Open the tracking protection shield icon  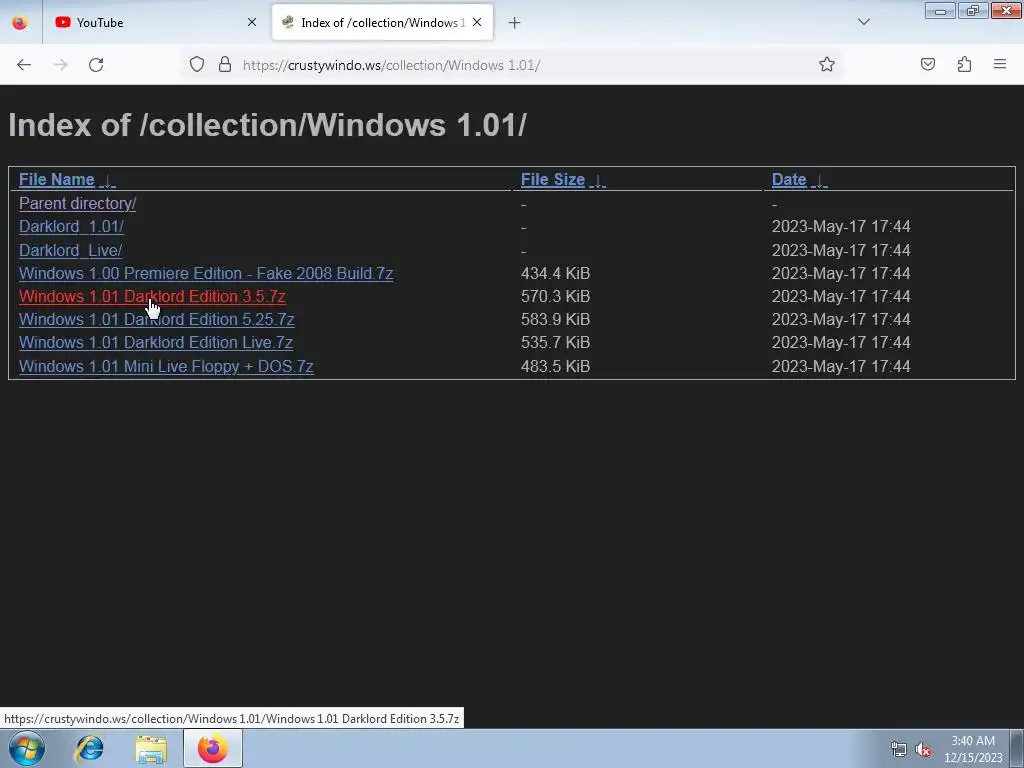click(197, 64)
